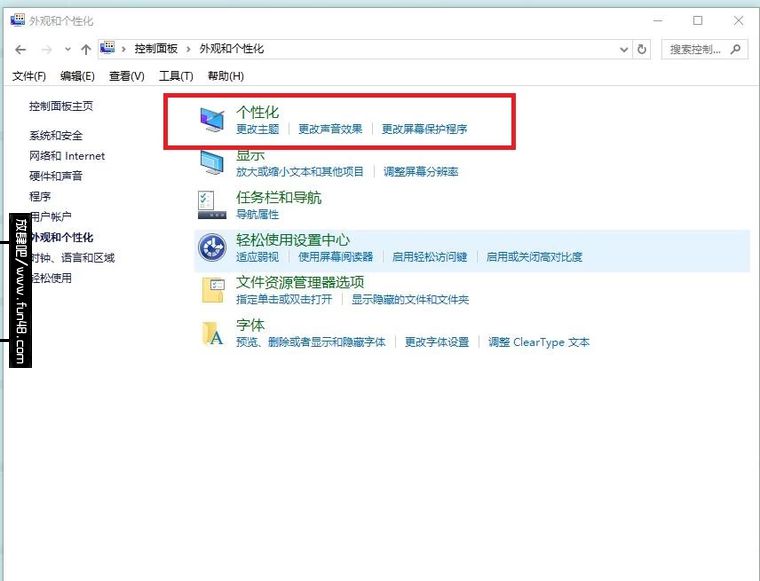760x581 pixels.
Task: Open the 查看(V) menu
Action: click(127, 76)
